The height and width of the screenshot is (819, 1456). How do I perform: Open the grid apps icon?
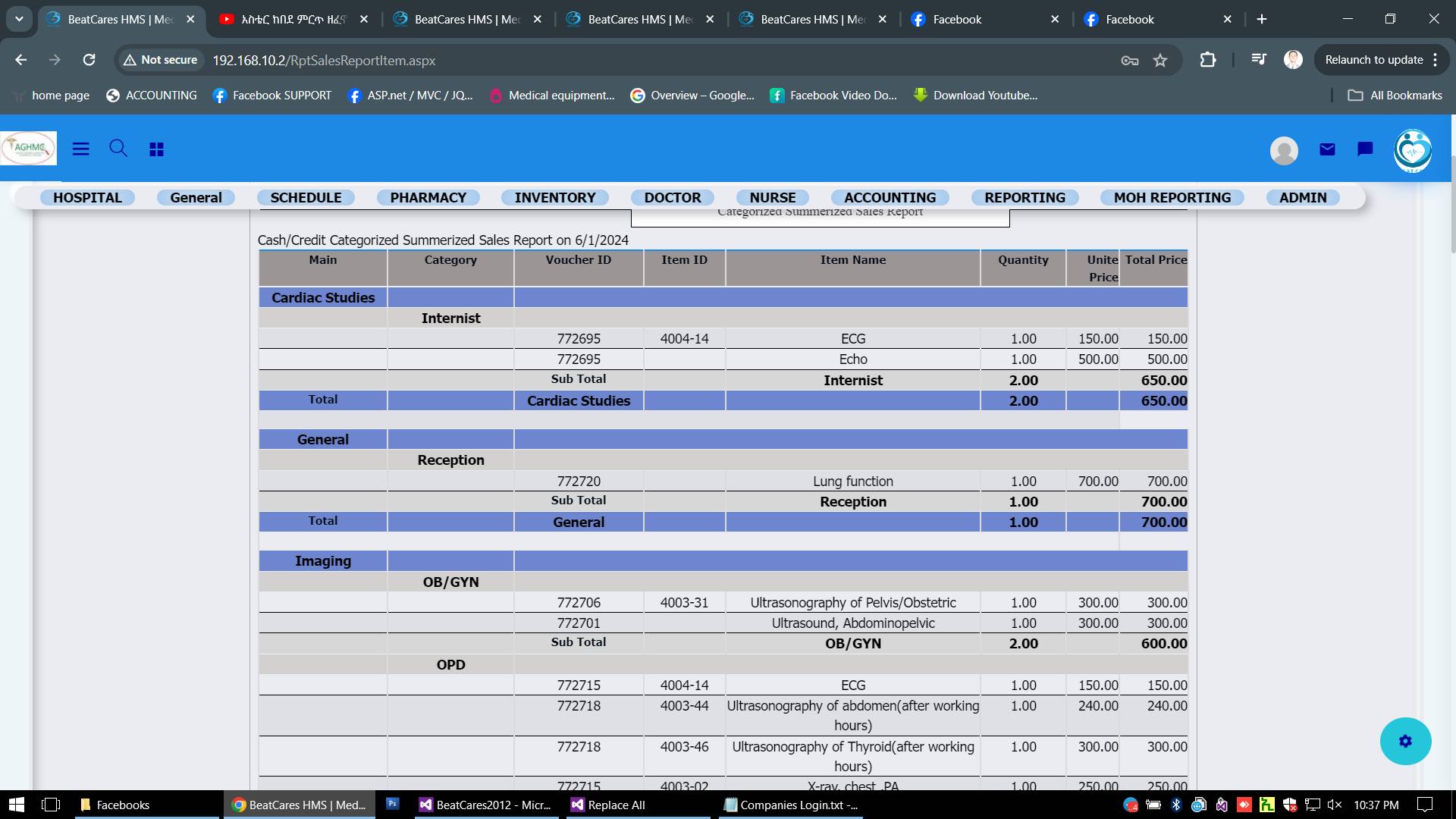(x=156, y=149)
